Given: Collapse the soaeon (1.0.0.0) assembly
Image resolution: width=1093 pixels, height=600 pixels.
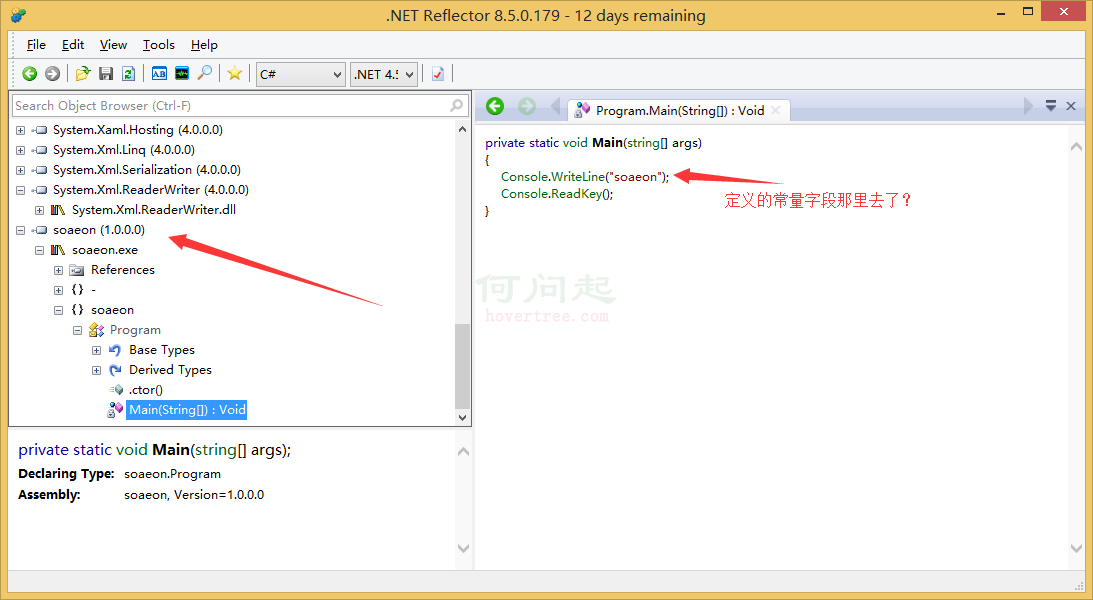Looking at the screenshot, I should tap(20, 230).
